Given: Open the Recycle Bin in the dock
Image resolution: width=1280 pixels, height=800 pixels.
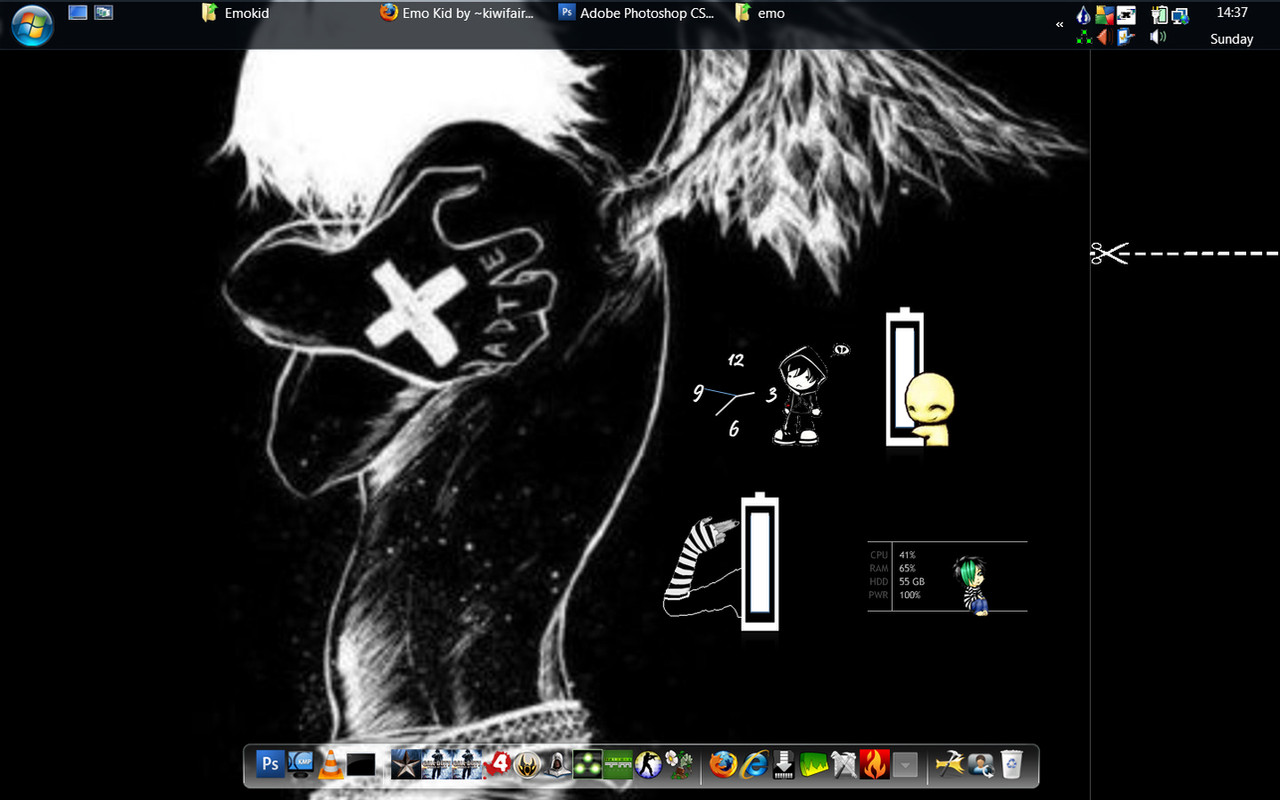Looking at the screenshot, I should point(1012,765).
